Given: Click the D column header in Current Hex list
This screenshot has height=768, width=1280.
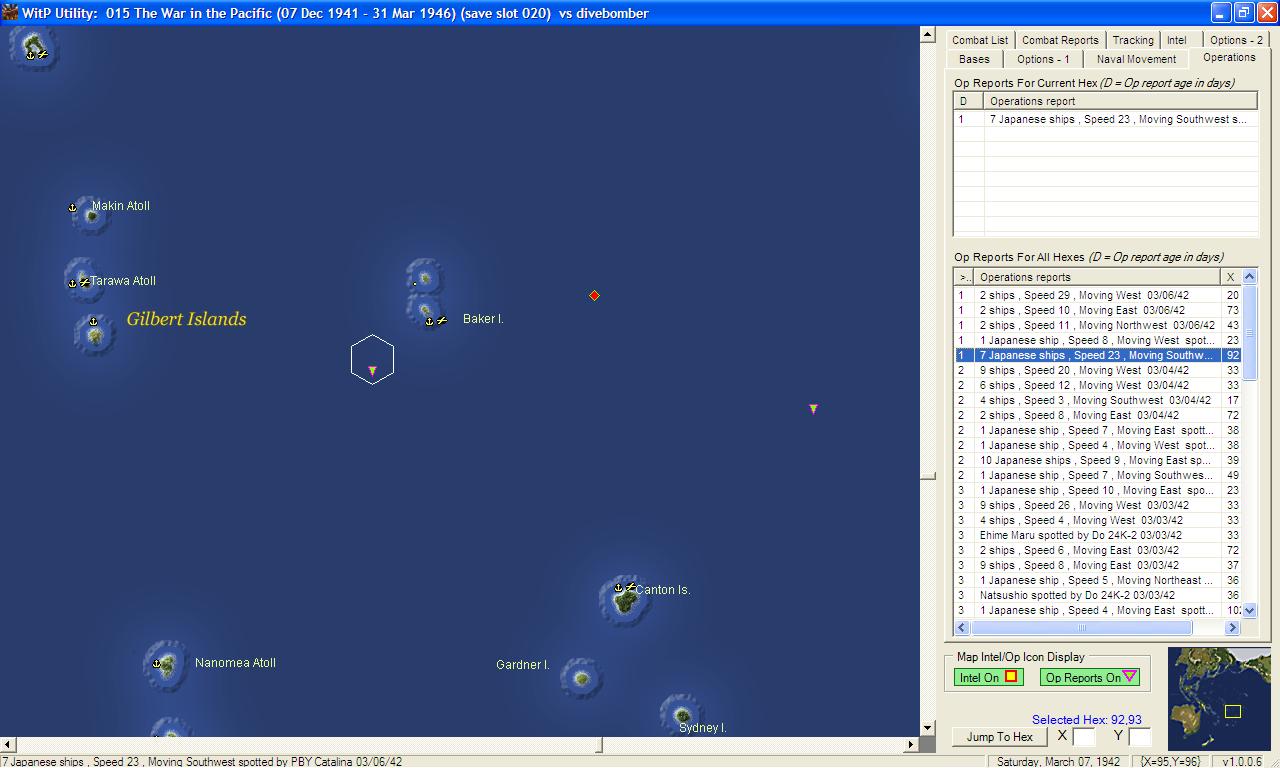Looking at the screenshot, I should (x=968, y=101).
